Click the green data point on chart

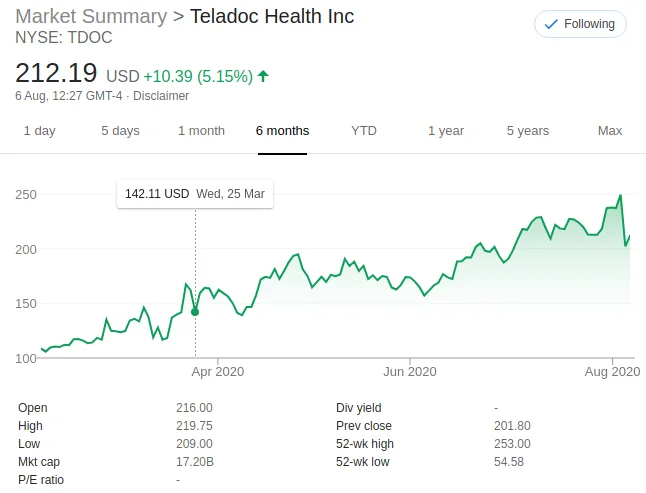(x=195, y=312)
